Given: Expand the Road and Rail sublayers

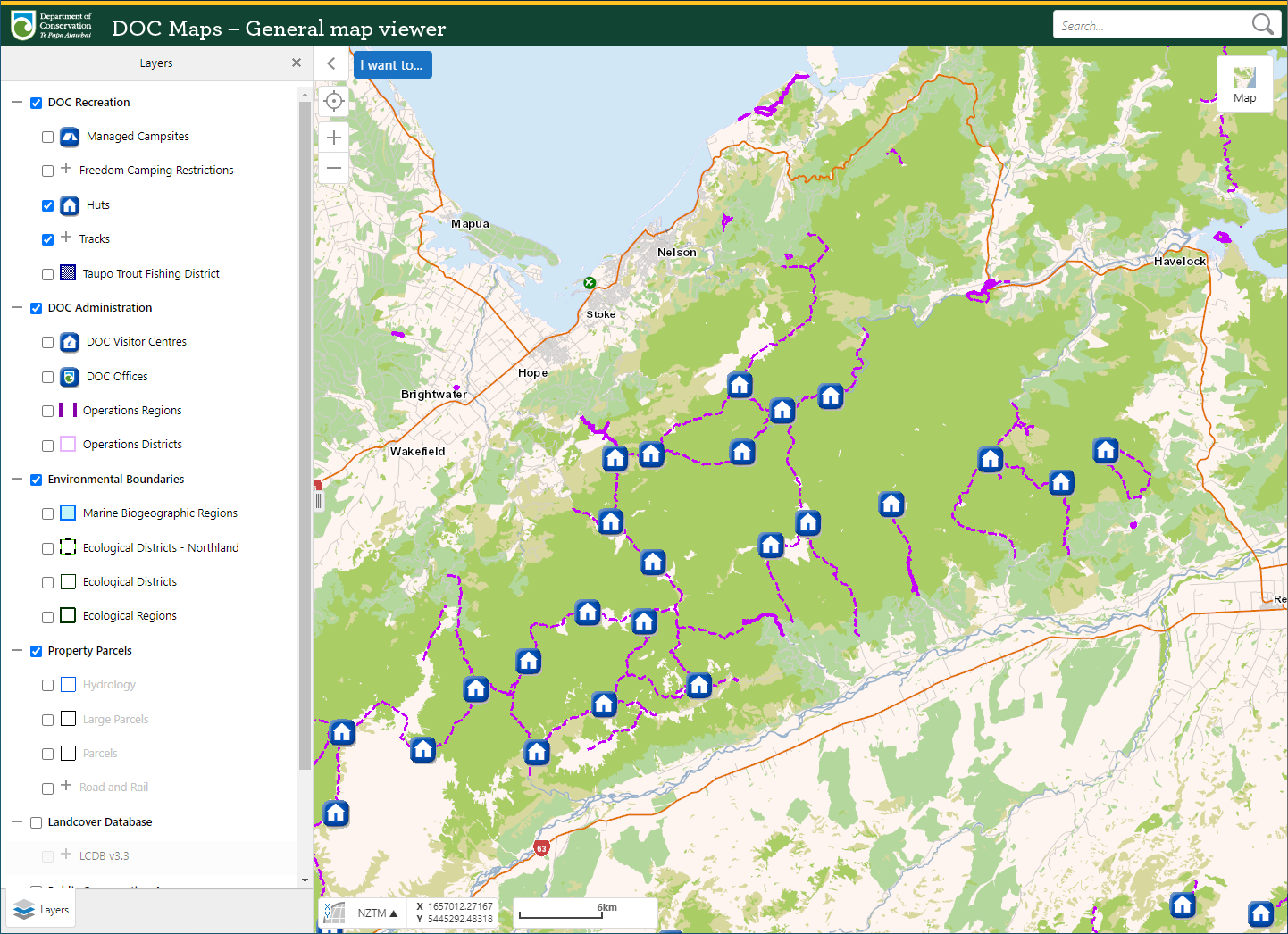Looking at the screenshot, I should point(66,786).
